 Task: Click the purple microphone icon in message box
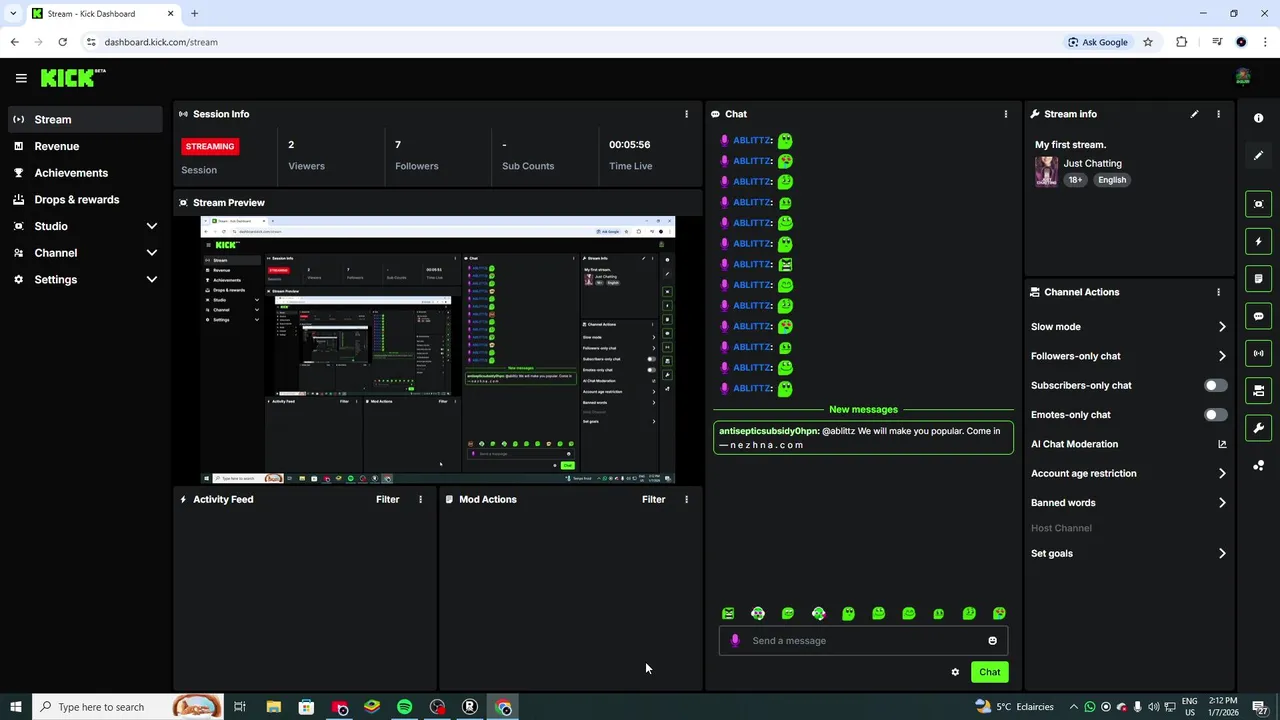pos(735,641)
